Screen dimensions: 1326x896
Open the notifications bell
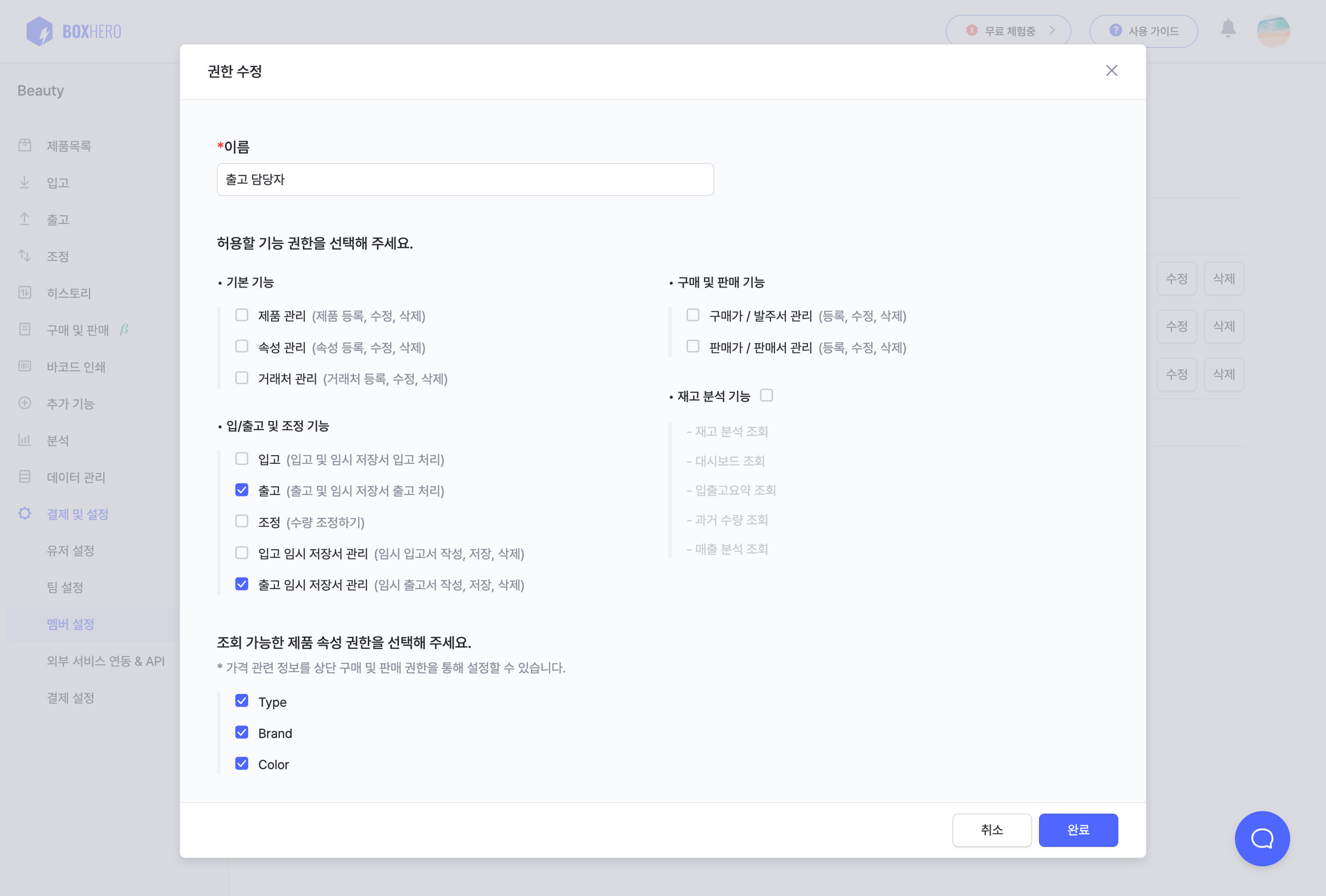coord(1228,28)
